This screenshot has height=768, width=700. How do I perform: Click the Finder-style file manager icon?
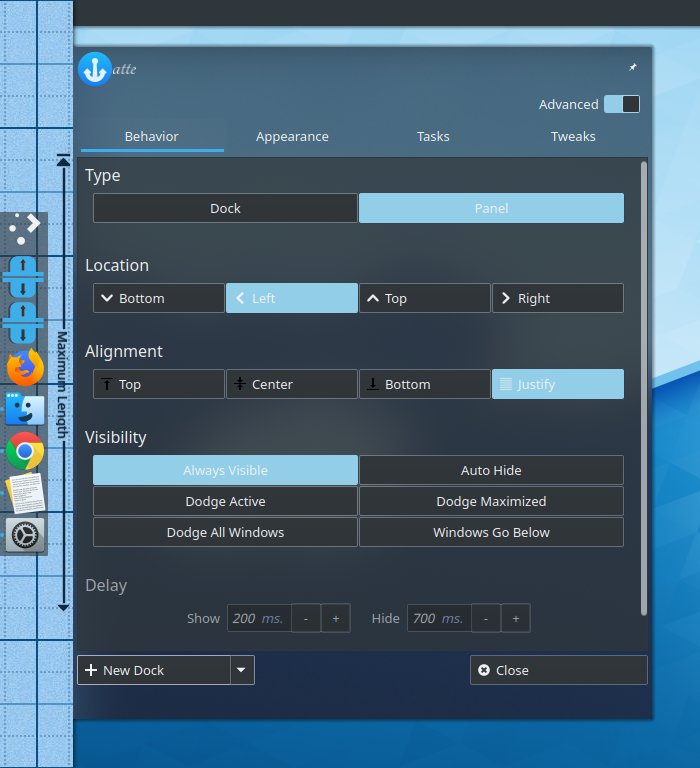coord(25,410)
